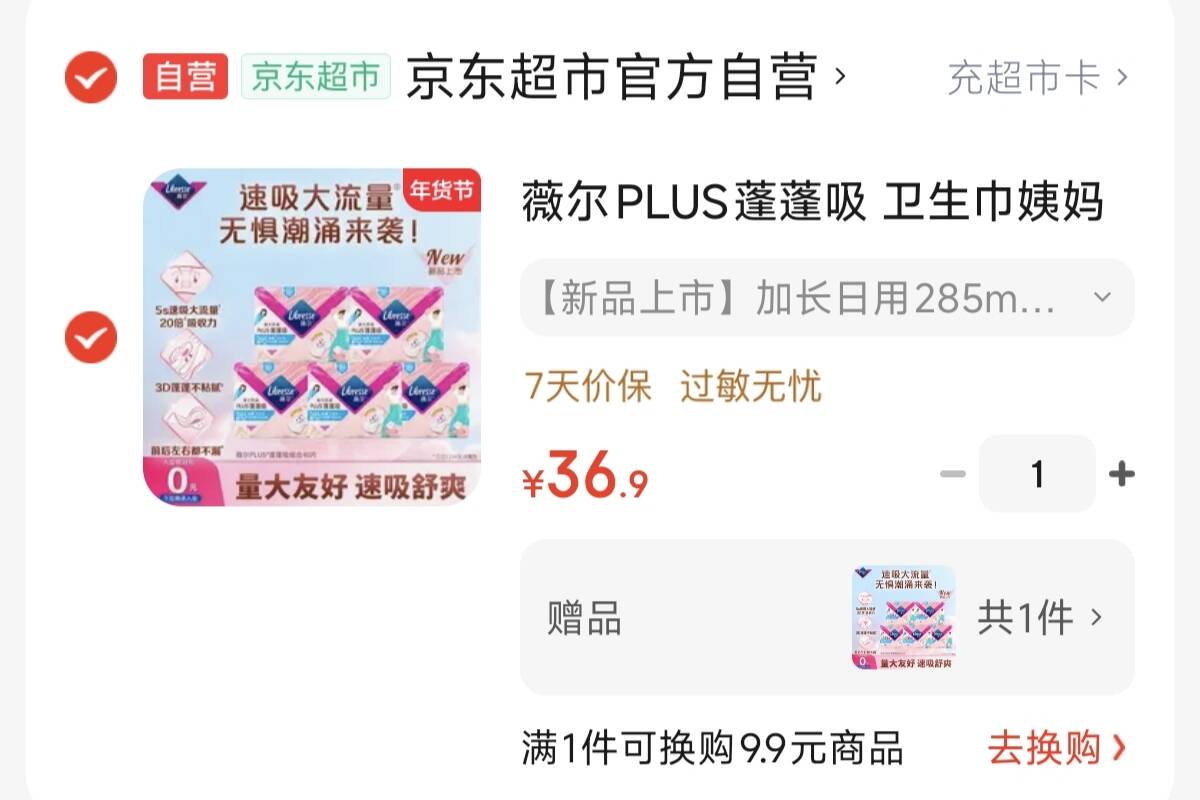Tap the ¥36.9 price
Viewport: 1200px width, 800px height.
586,477
